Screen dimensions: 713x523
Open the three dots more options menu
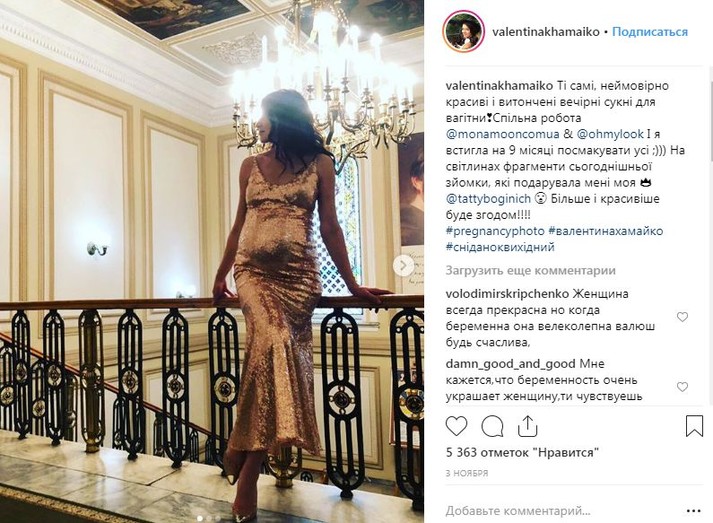coord(693,511)
